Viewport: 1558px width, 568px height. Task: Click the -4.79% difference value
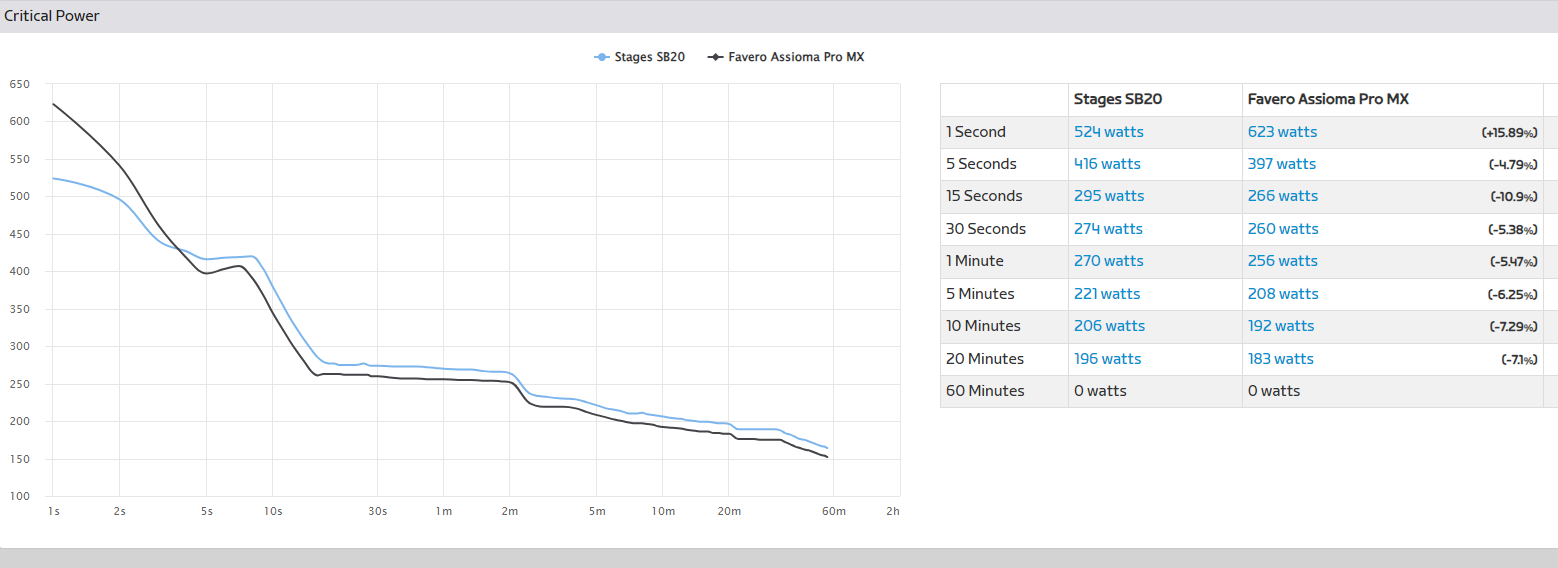[x=1513, y=165]
